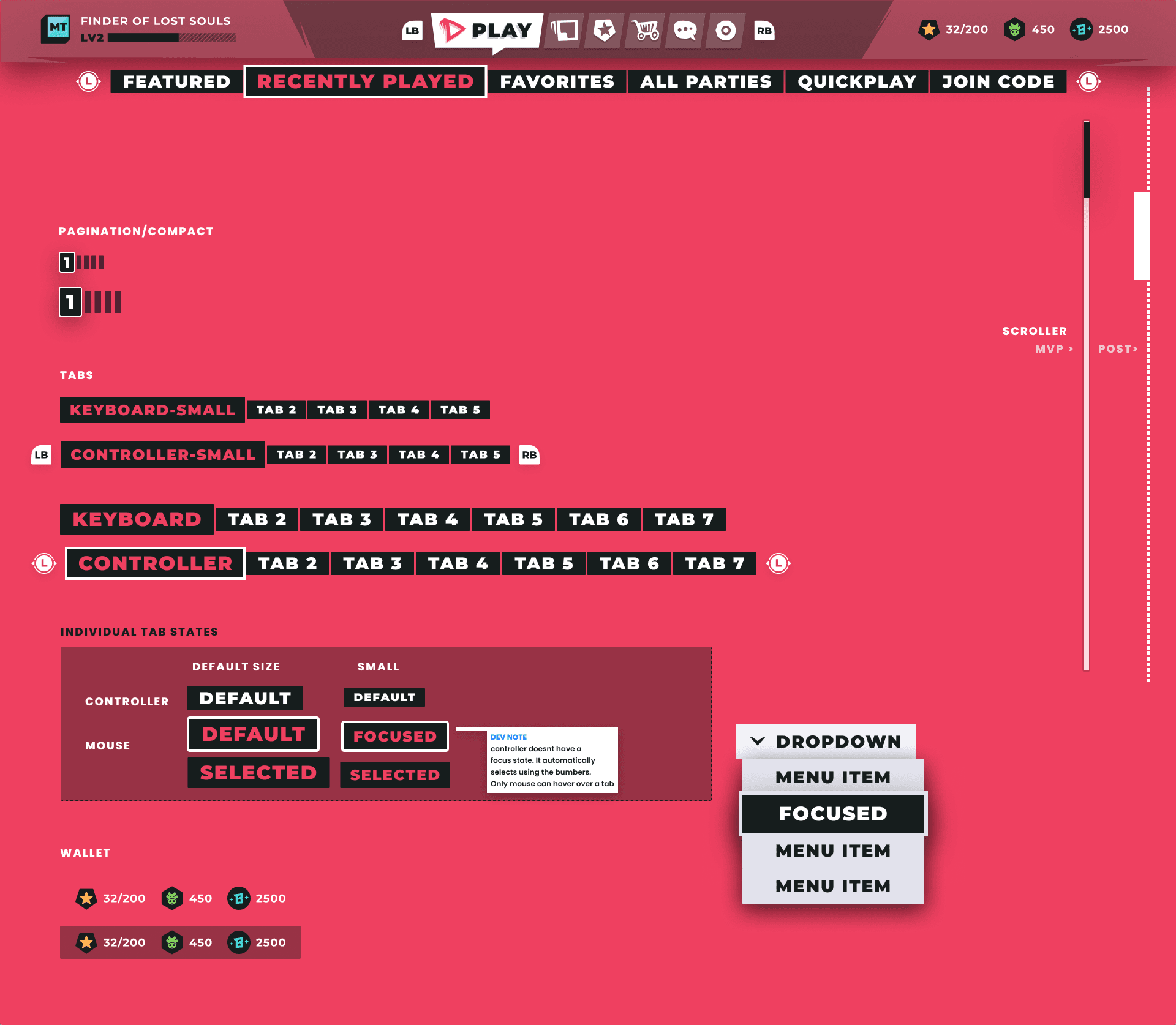
Task: Click the RB bumper icon in top nav
Action: click(x=764, y=31)
